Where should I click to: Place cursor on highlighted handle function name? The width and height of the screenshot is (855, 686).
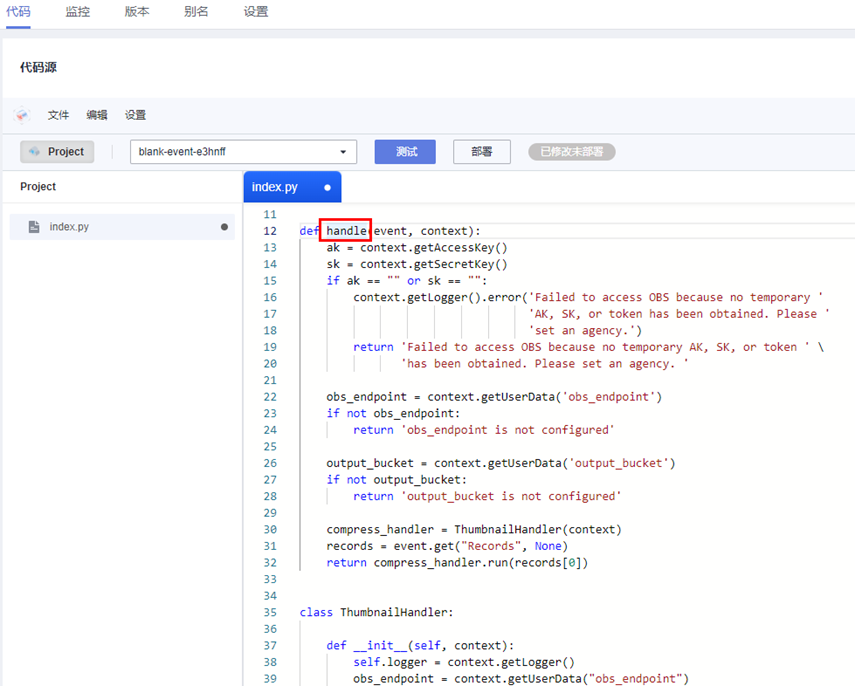coord(346,231)
